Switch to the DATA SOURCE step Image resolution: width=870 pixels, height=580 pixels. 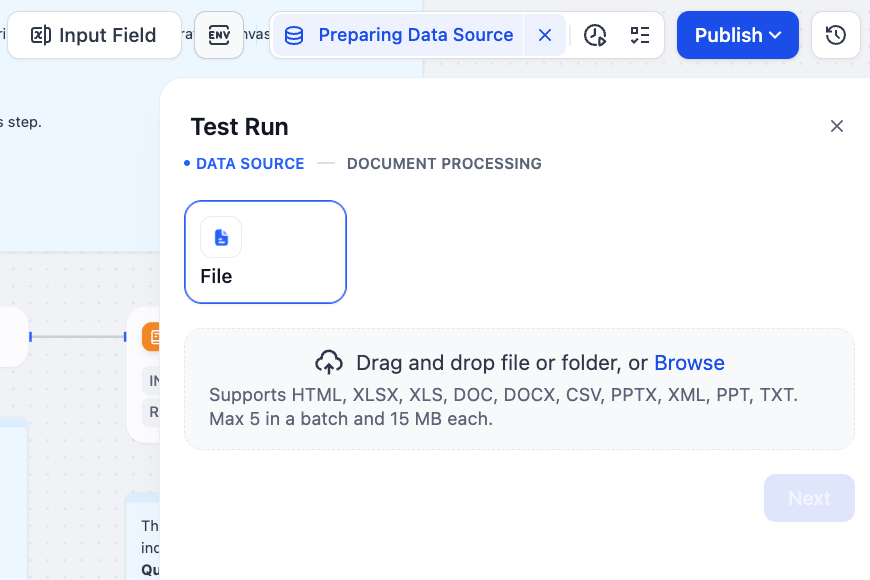249,164
